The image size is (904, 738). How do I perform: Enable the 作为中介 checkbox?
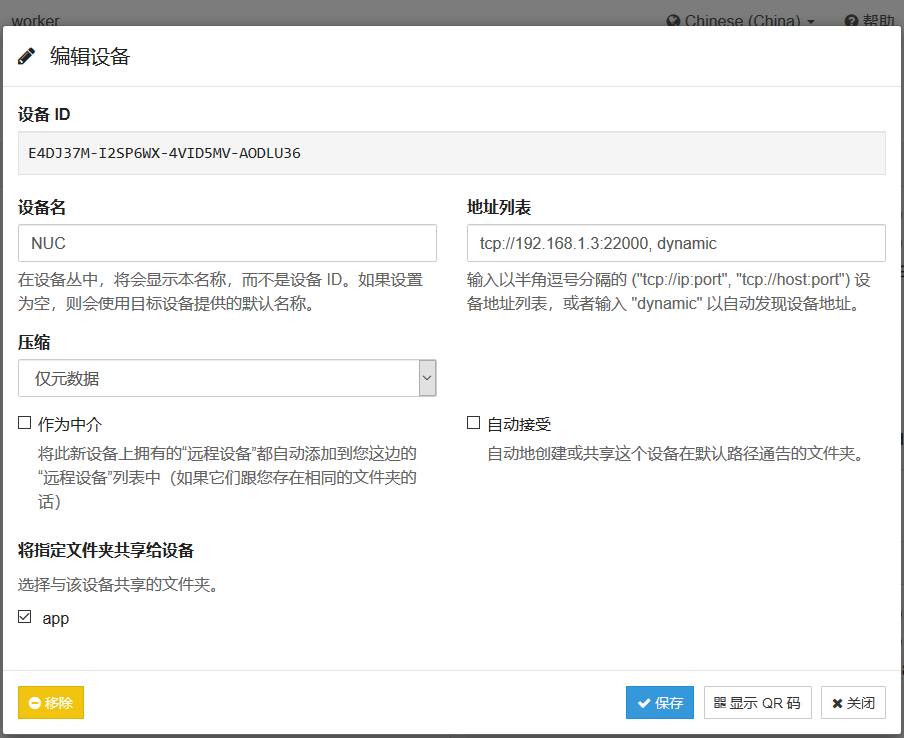coord(25,423)
